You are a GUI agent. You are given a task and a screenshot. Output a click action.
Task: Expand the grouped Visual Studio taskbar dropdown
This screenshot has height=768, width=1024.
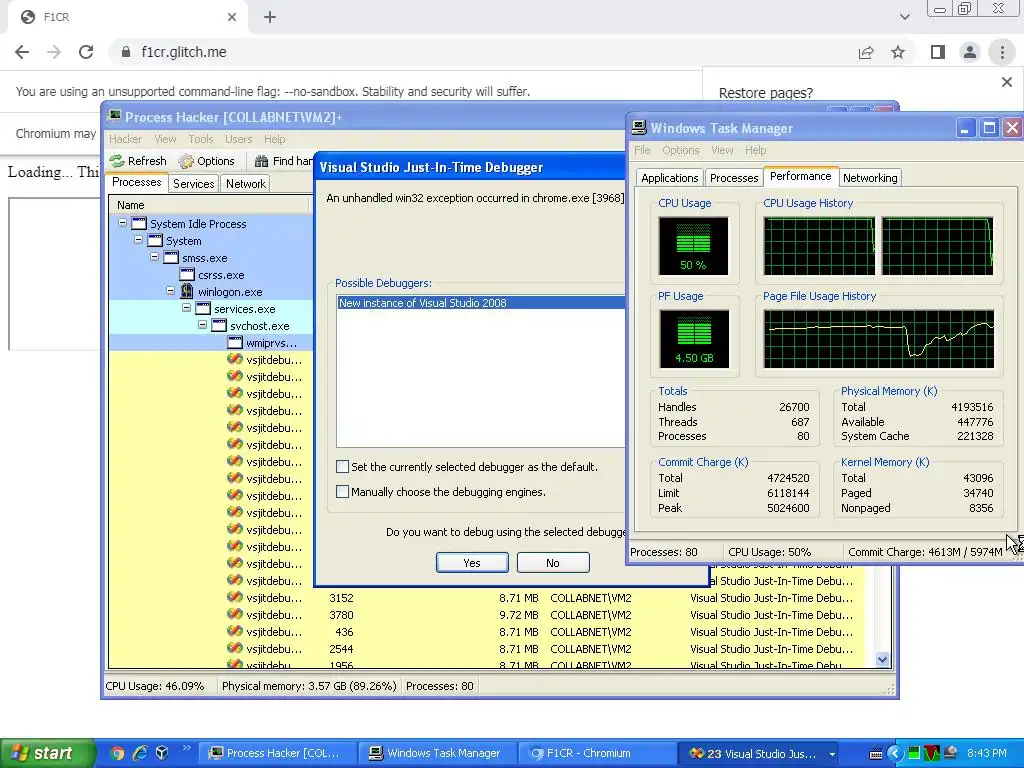tap(832, 754)
